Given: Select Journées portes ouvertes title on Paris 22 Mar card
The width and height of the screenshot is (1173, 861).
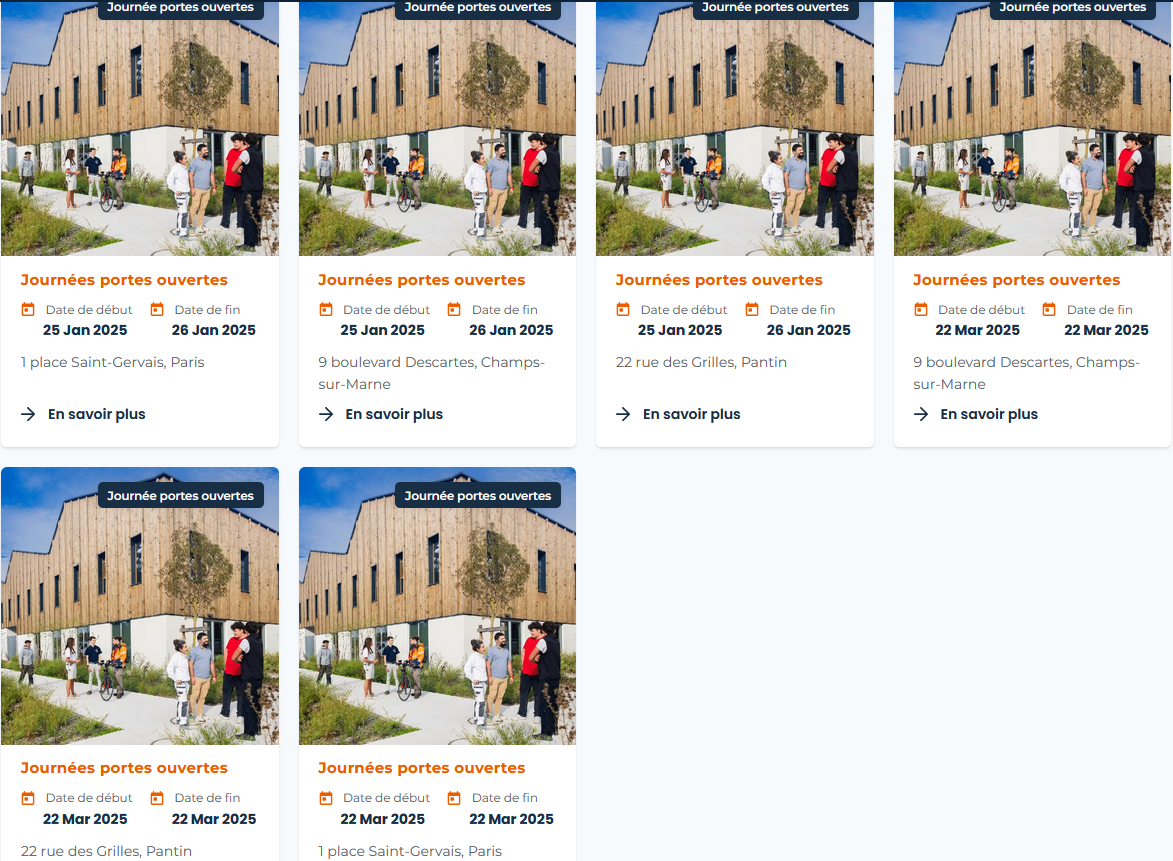Looking at the screenshot, I should click(421, 768).
